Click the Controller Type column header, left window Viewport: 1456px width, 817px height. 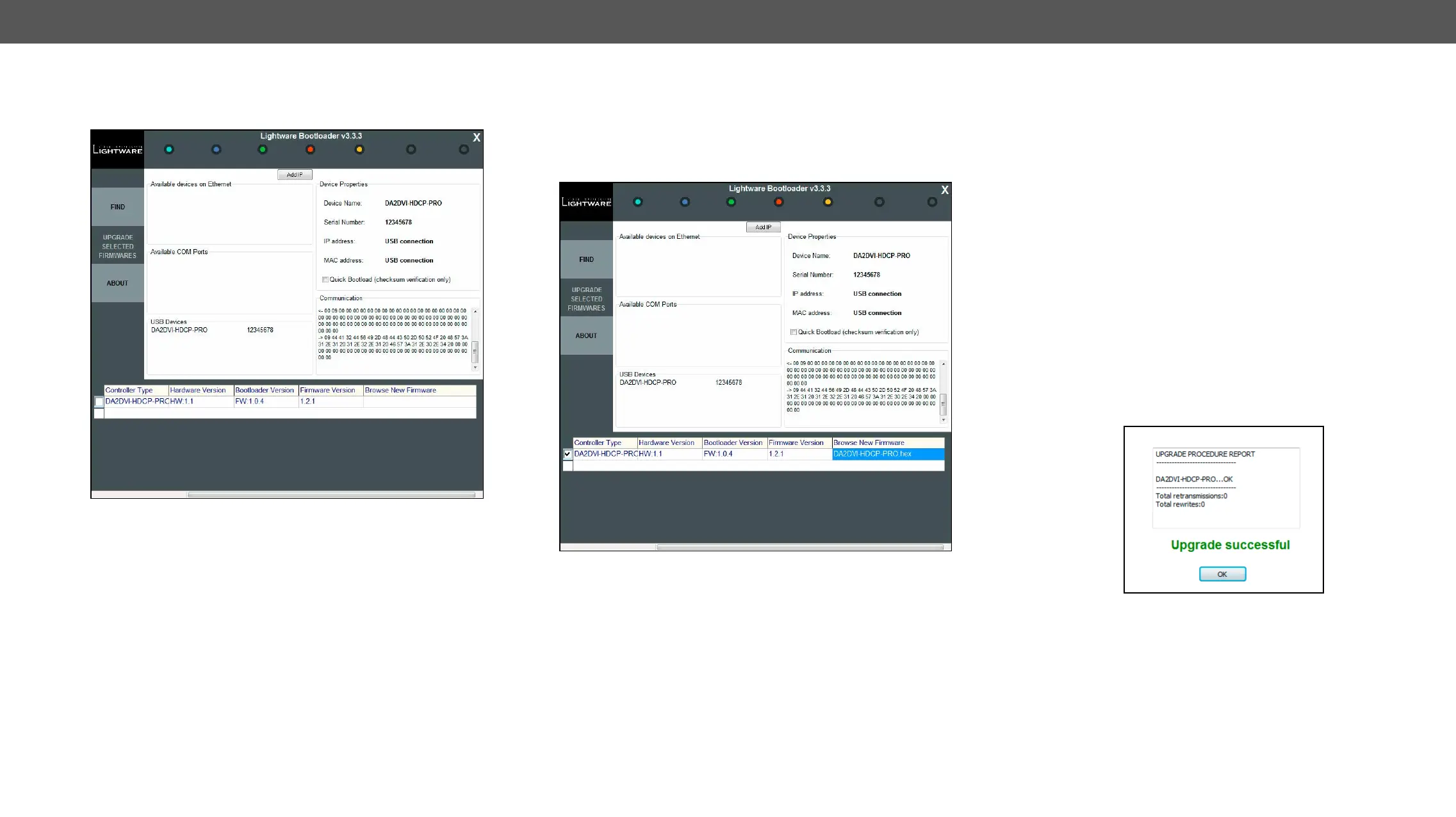pos(136,391)
